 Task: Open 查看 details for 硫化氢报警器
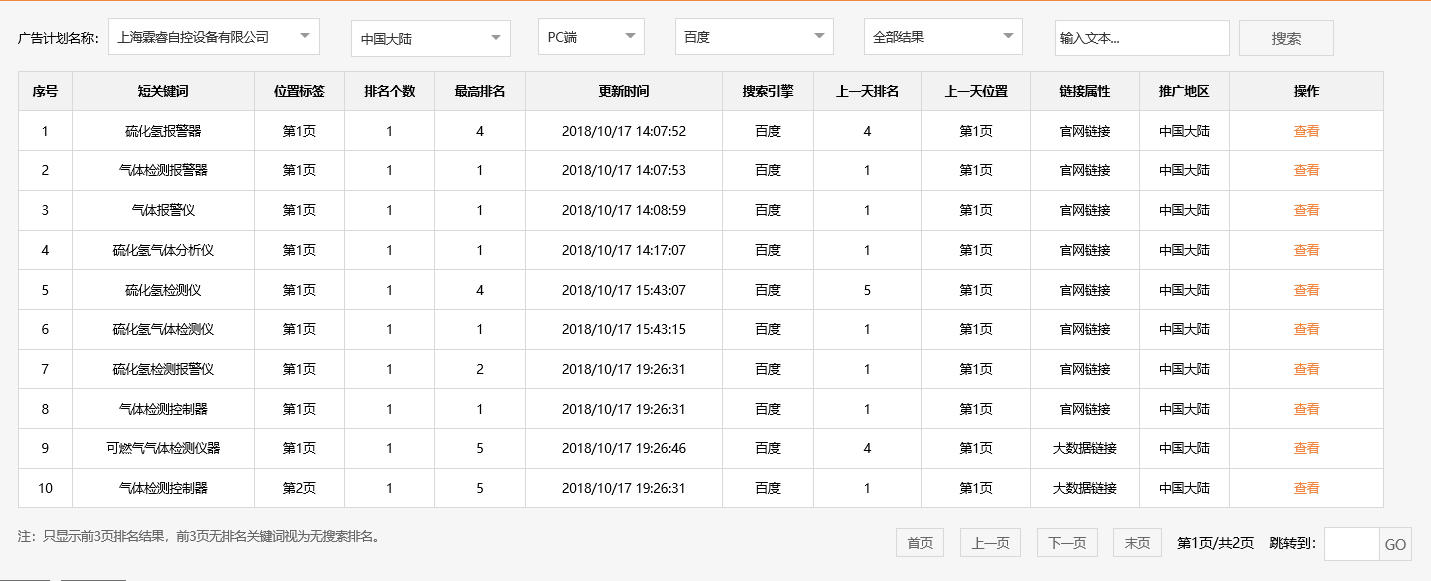pos(1306,130)
